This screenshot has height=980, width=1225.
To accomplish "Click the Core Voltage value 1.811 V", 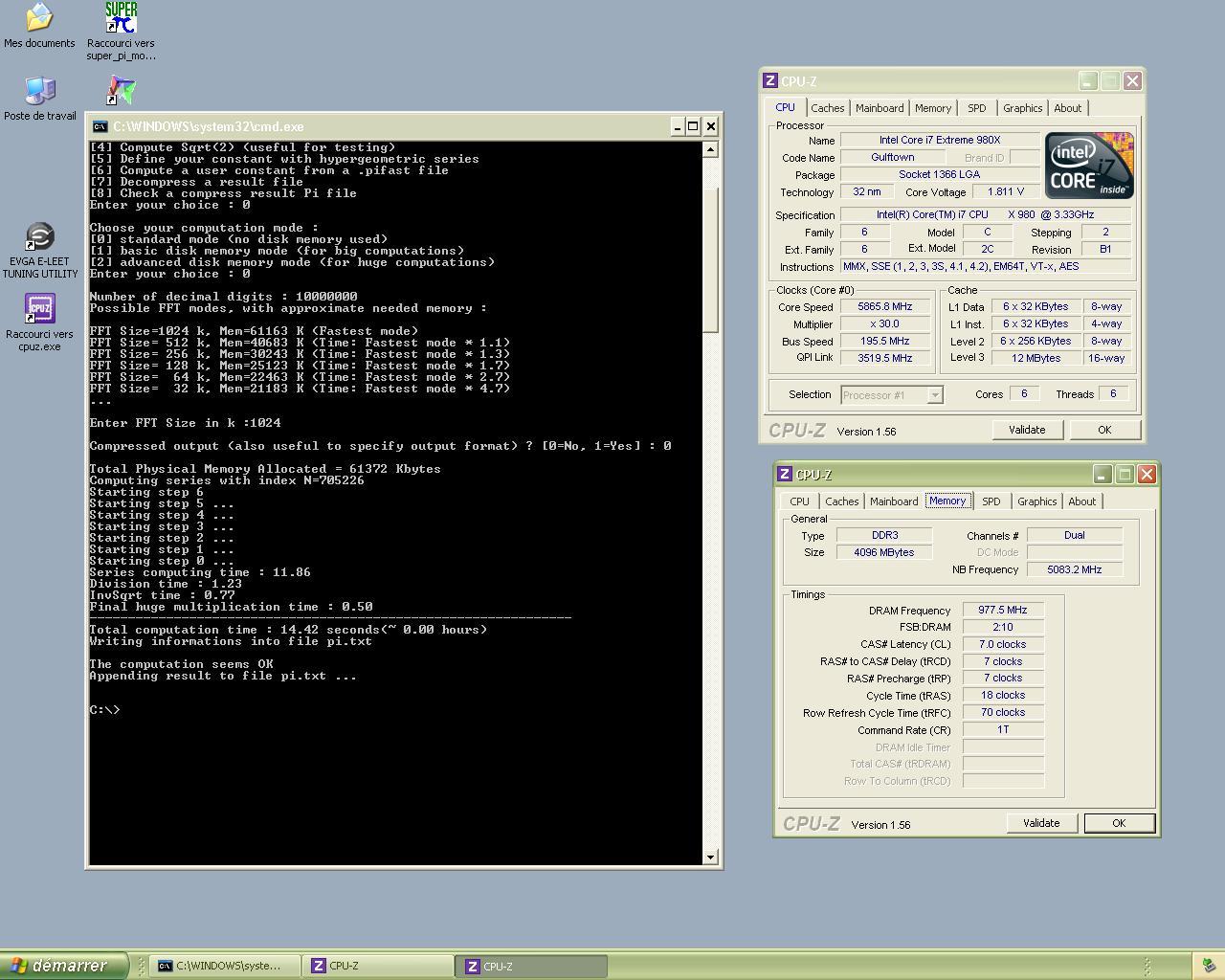I will click(x=1006, y=191).
